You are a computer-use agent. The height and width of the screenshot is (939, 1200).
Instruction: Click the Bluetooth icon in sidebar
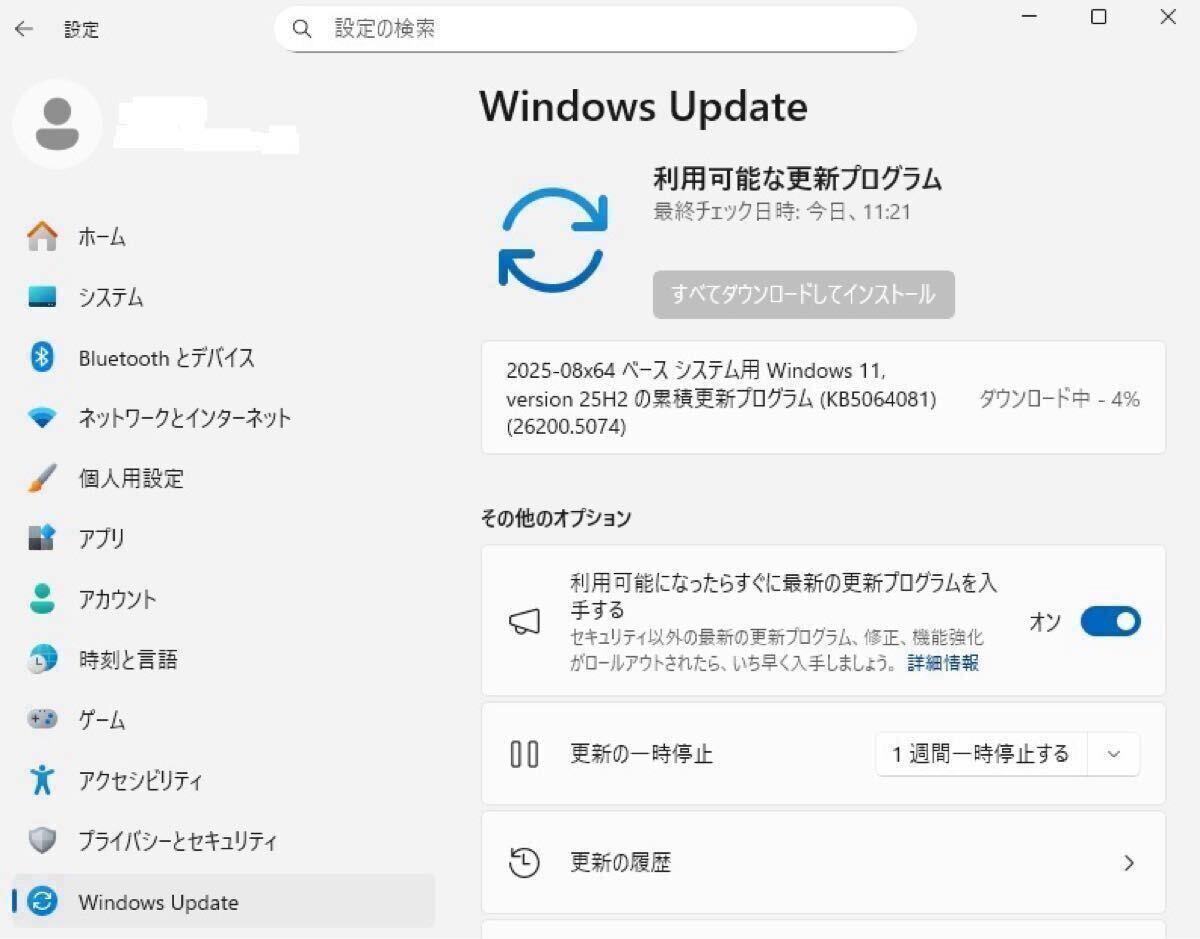[x=42, y=357]
